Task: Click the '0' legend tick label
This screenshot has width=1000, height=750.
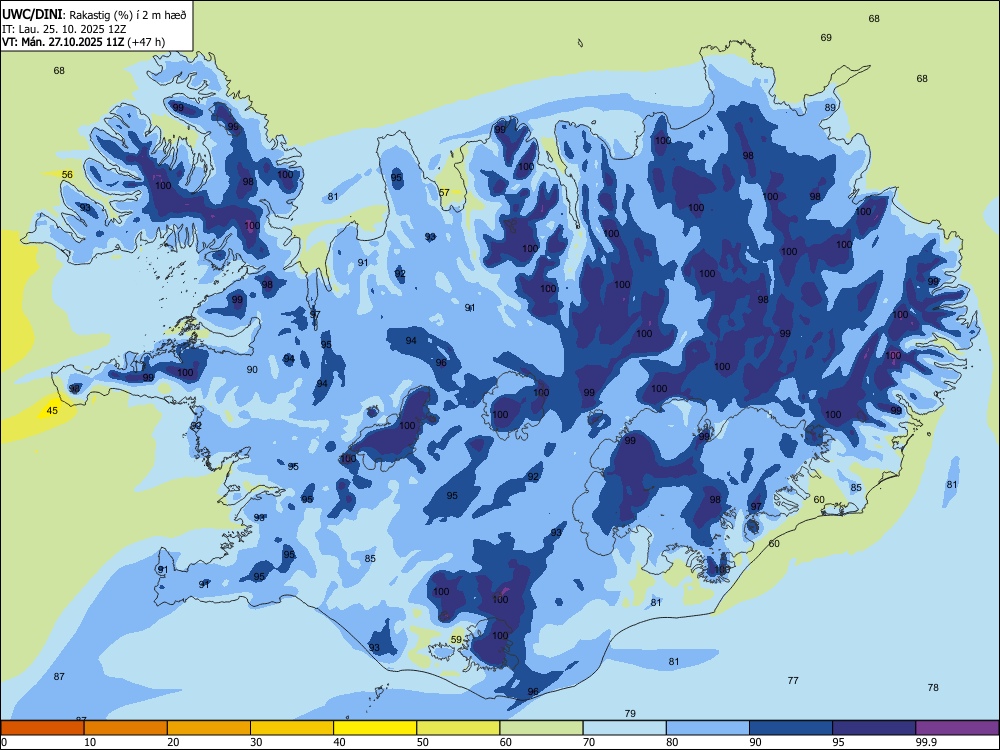Action: click(x=4, y=742)
